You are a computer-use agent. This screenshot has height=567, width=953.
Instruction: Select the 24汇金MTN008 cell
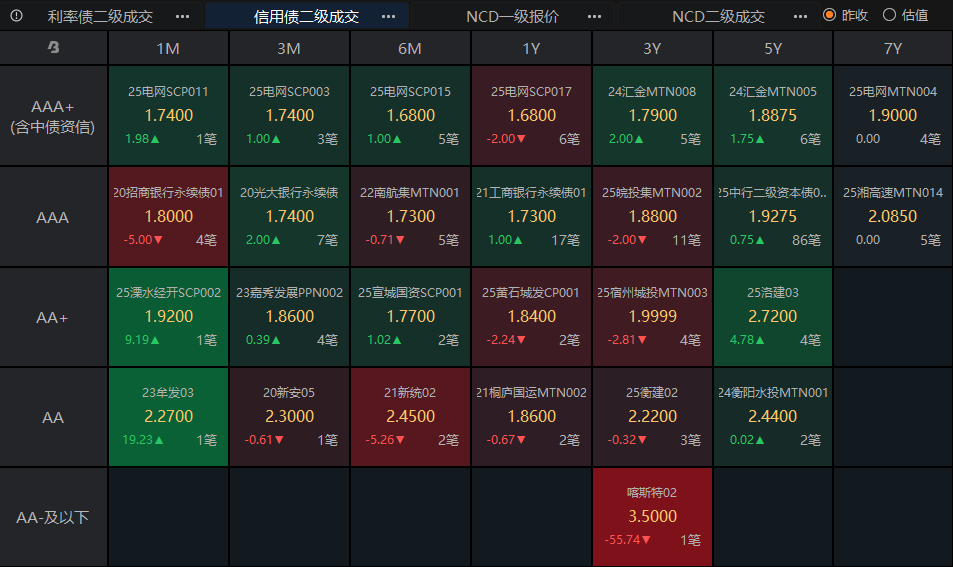652,115
